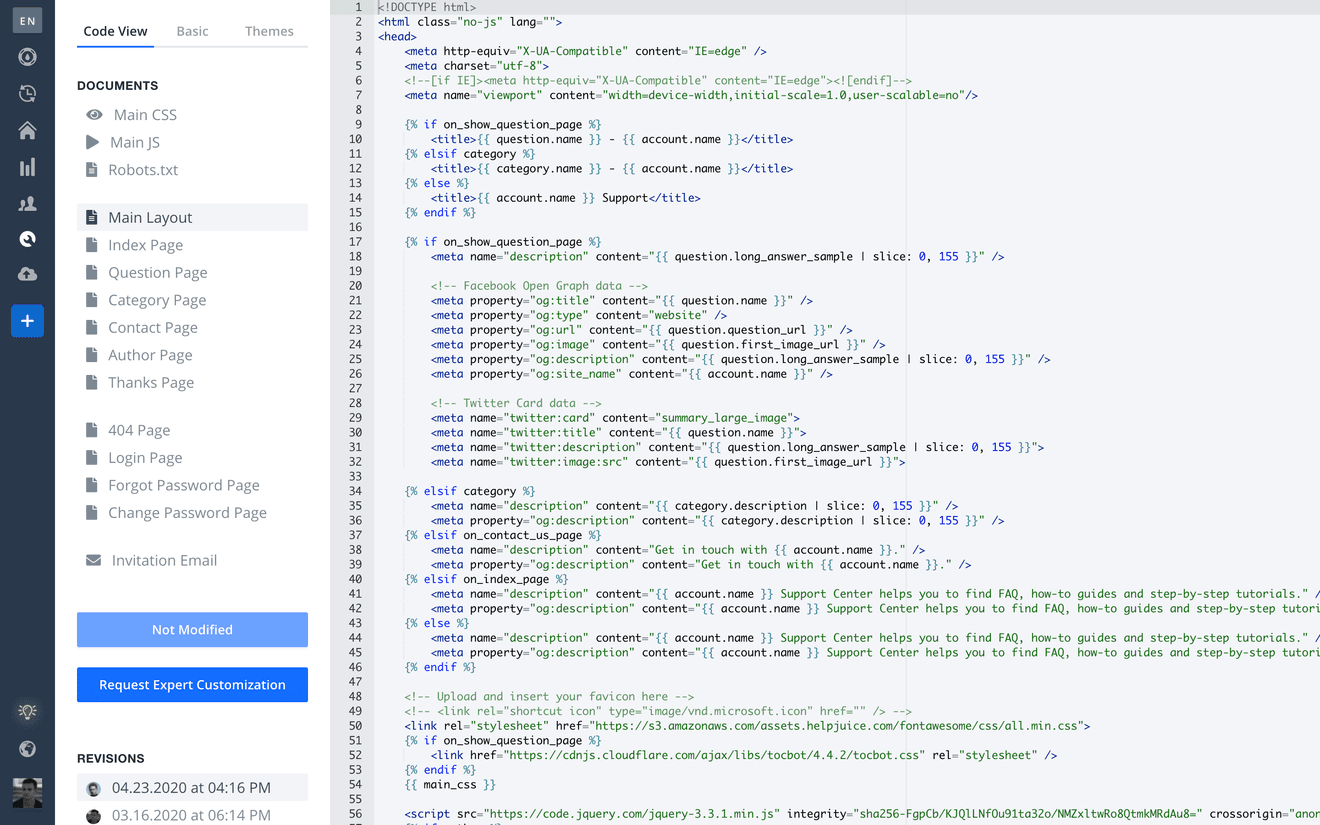Open the users icon in sidebar

(x=27, y=204)
